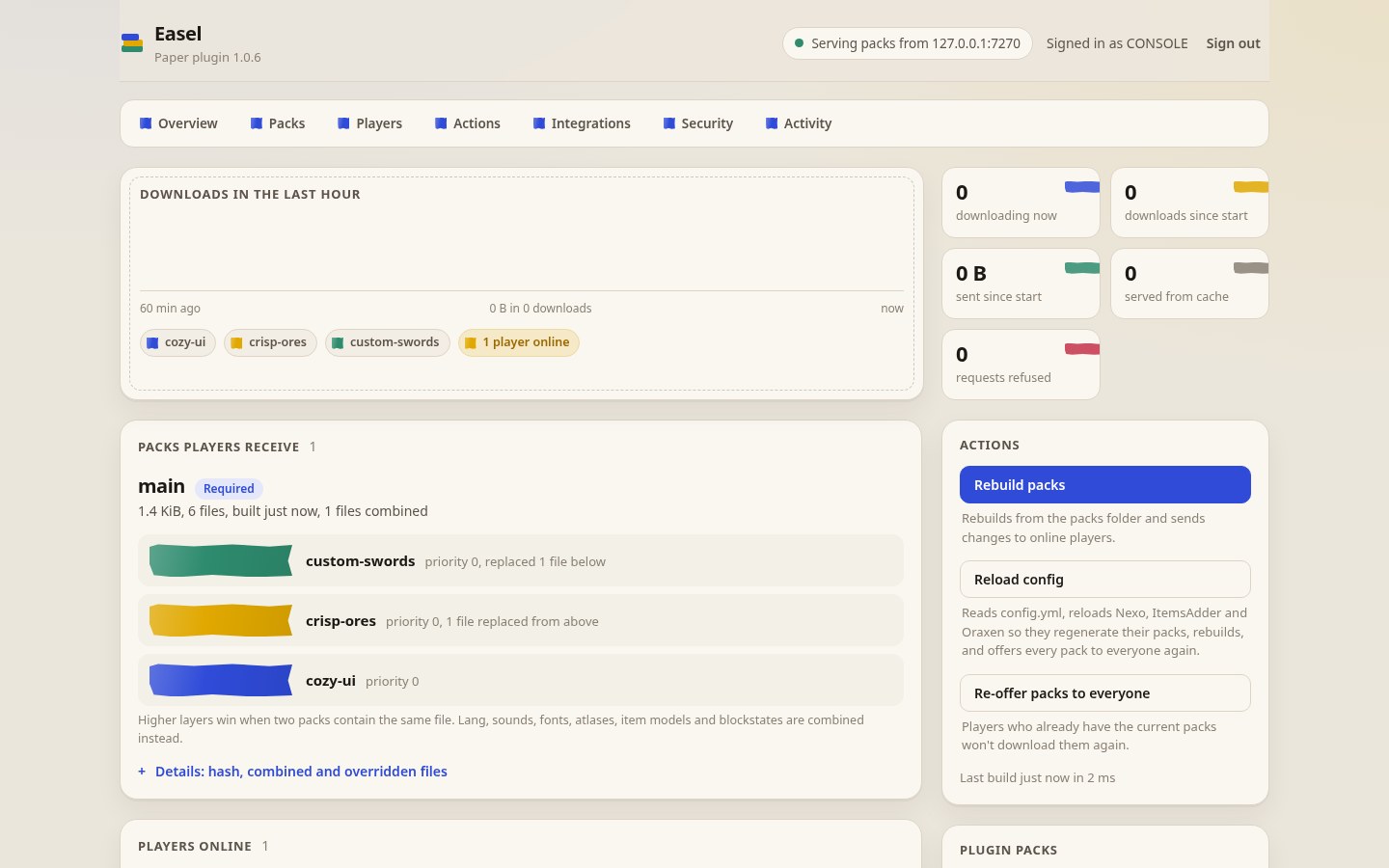The width and height of the screenshot is (1389, 868).
Task: Open the Activity tab
Action: pos(798,123)
